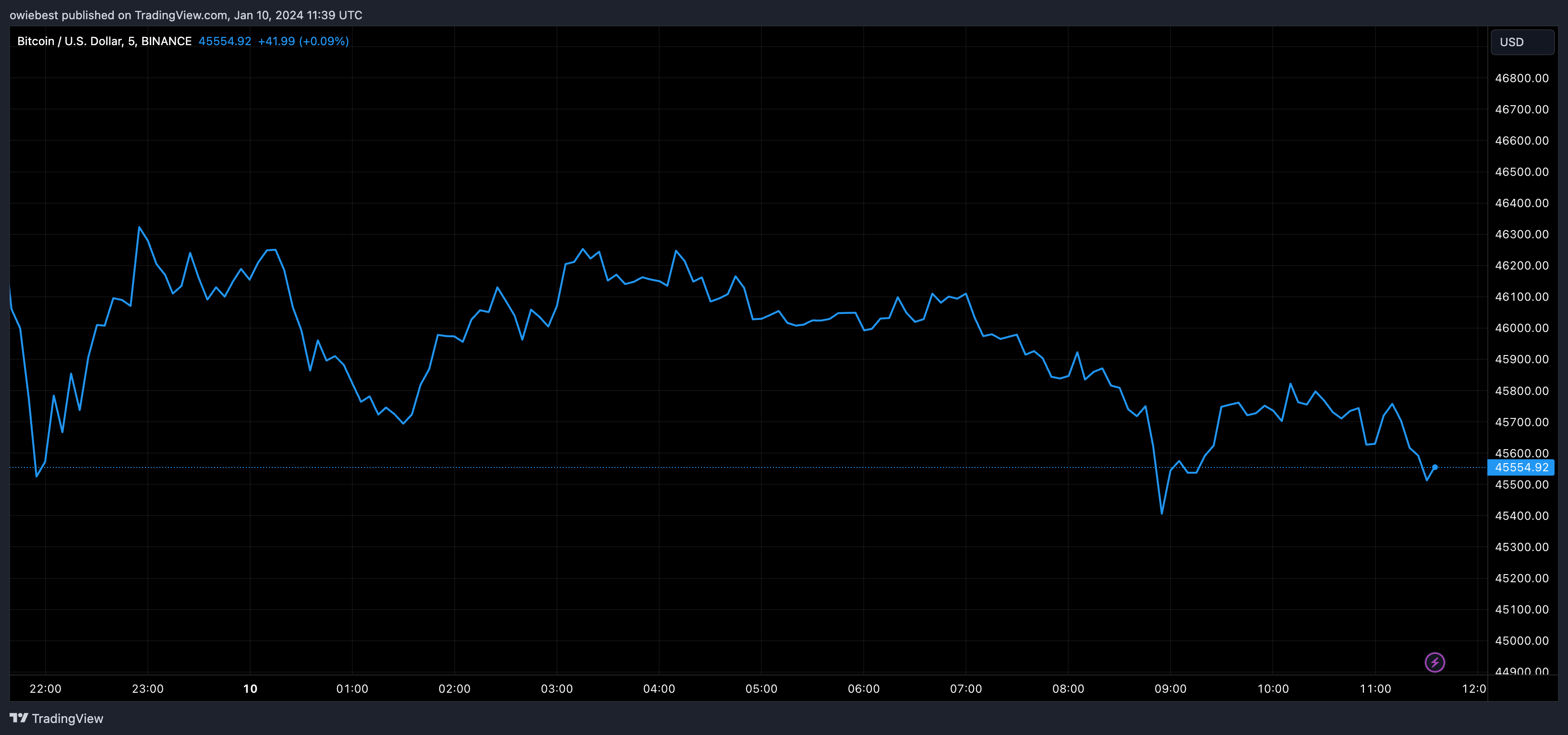This screenshot has width=1568, height=735.
Task: Click the 45554.92 price readout in the header
Action: pos(225,41)
